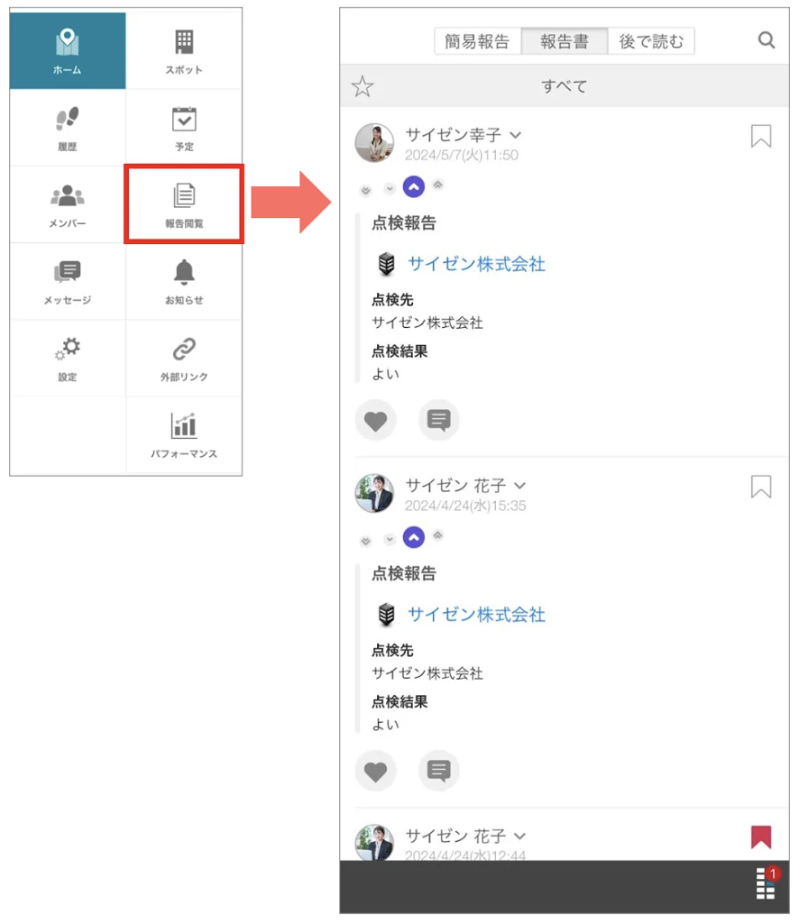Open the パフォーマンス performance chart tile
The image size is (804, 924).
pyautogui.click(x=184, y=435)
